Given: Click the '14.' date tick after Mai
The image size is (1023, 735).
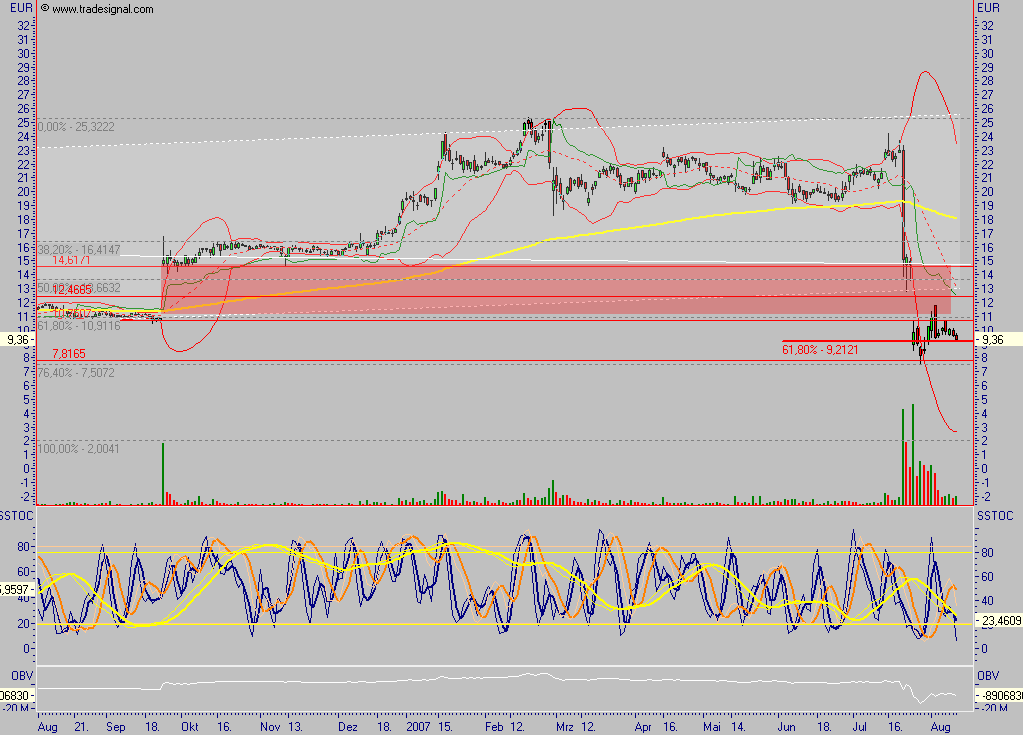Looking at the screenshot, I should pos(738,727).
